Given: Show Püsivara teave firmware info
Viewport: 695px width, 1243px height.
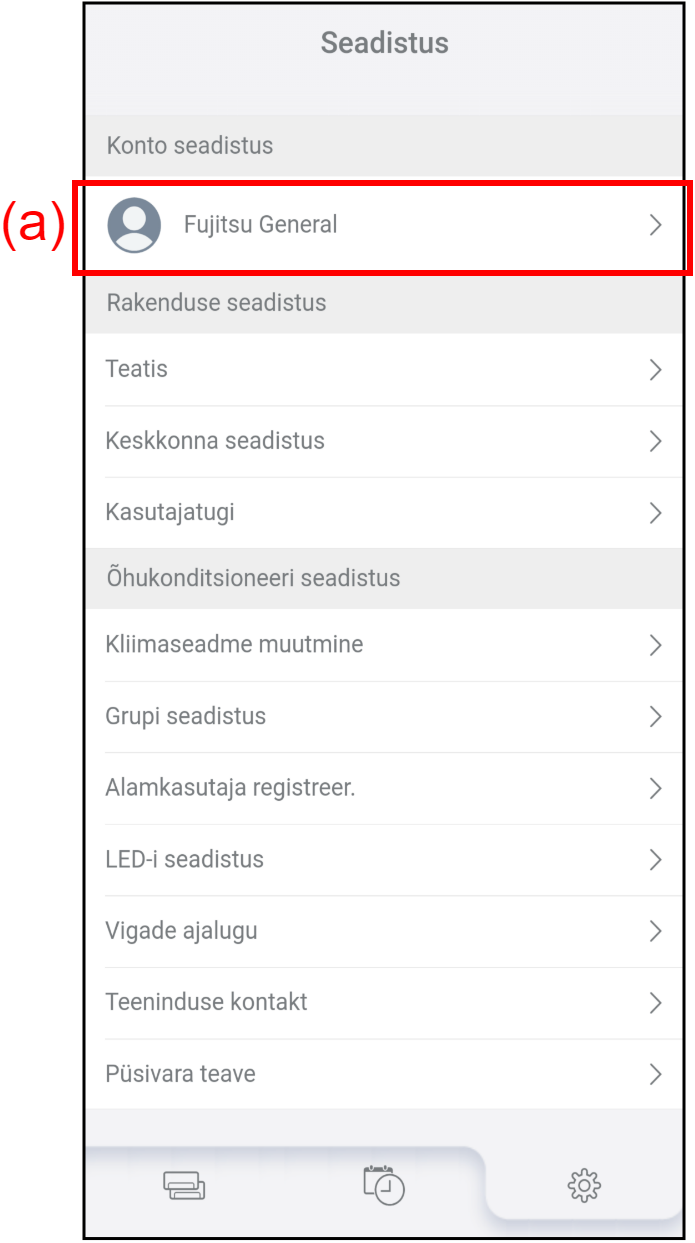Looking at the screenshot, I should click(384, 1074).
